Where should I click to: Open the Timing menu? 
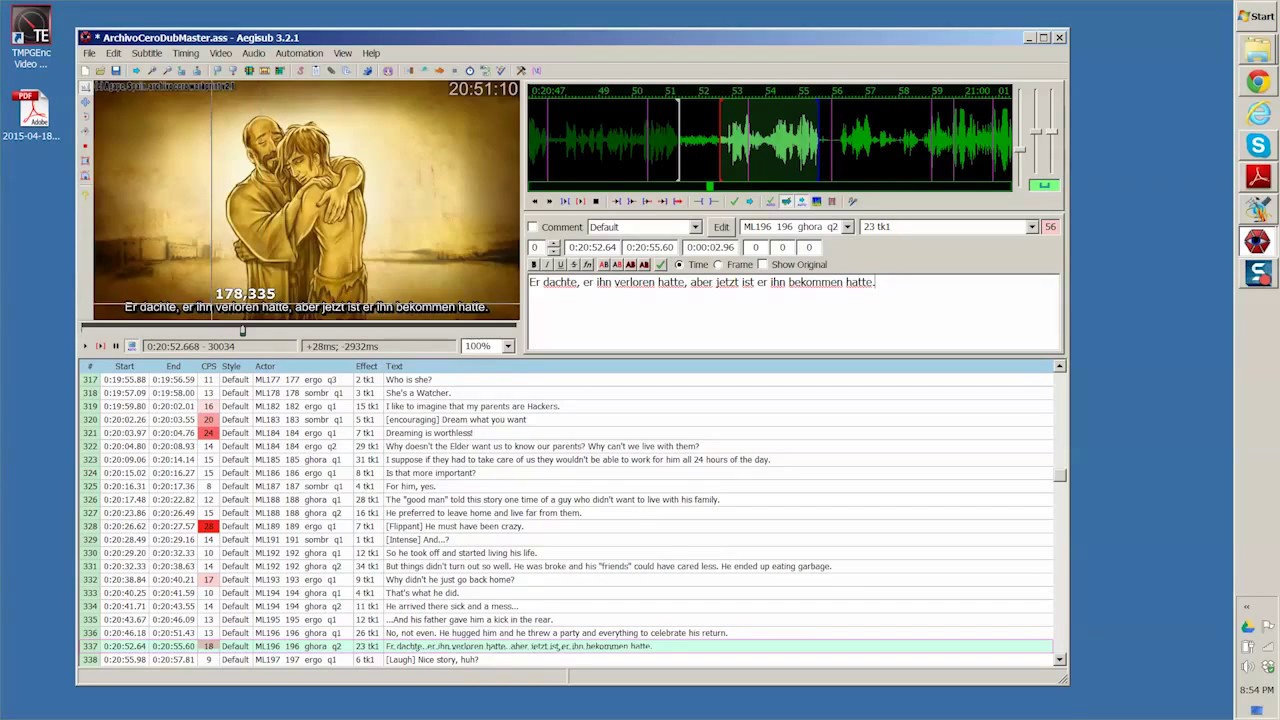coord(185,53)
